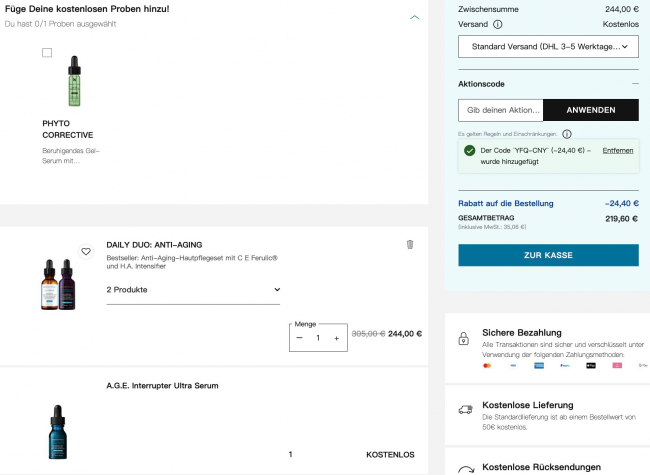The width and height of the screenshot is (650, 475).
Task: Open the rules and restrictions info icon
Action: 566,134
